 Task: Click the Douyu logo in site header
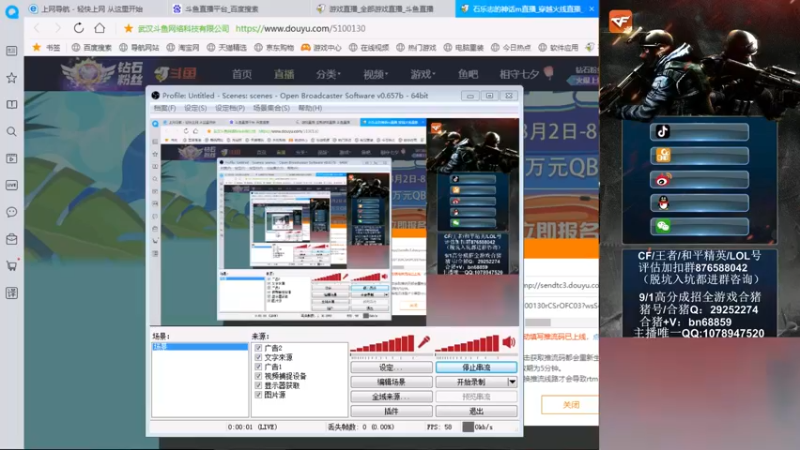click(x=176, y=73)
